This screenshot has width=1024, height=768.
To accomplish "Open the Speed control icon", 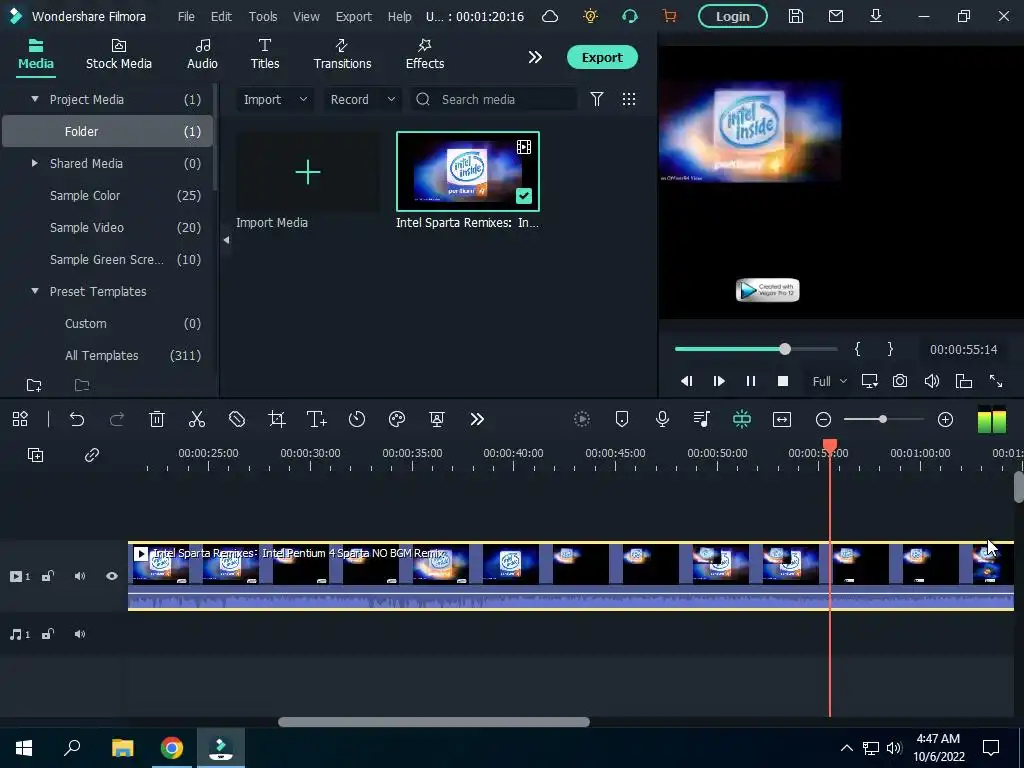I will point(357,419).
